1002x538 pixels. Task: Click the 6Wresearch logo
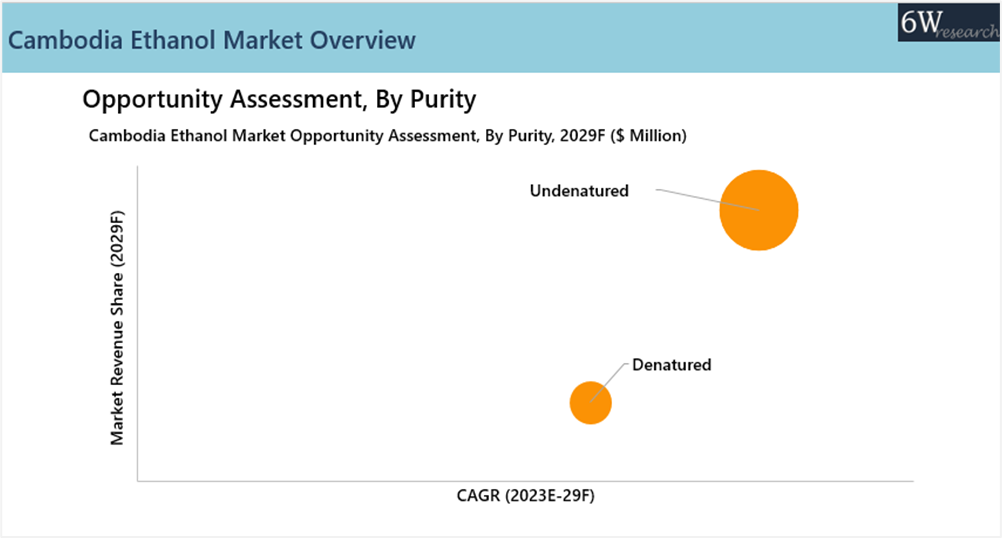point(948,22)
